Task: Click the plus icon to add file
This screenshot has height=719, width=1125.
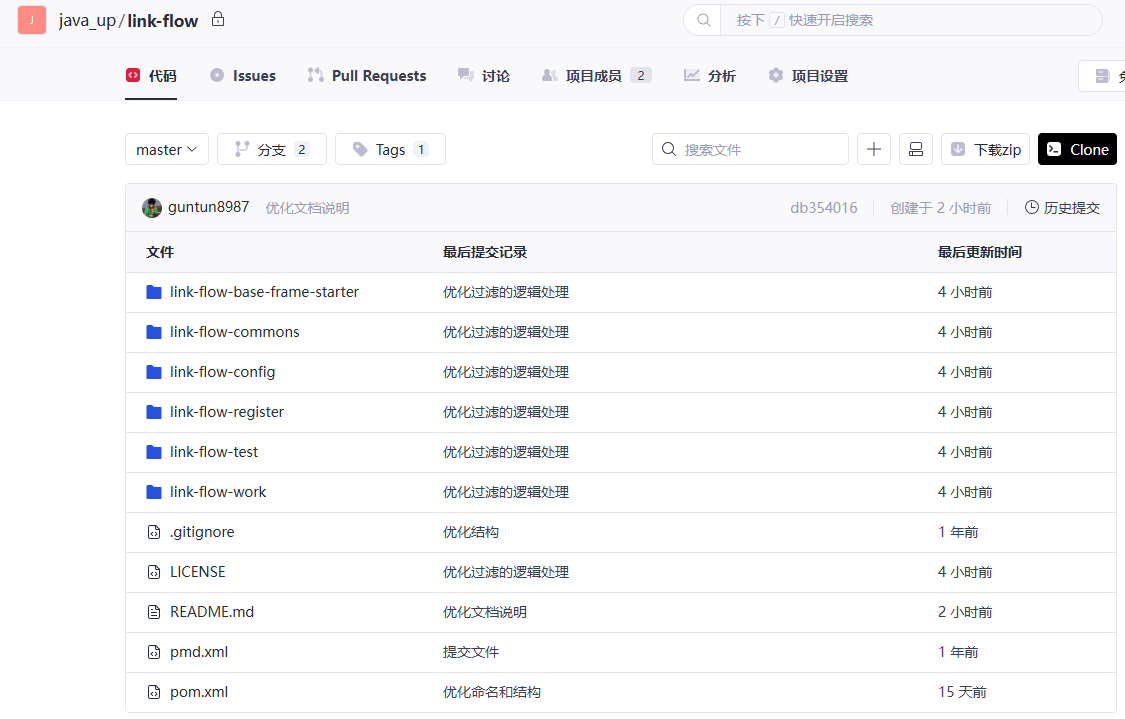Action: (873, 149)
